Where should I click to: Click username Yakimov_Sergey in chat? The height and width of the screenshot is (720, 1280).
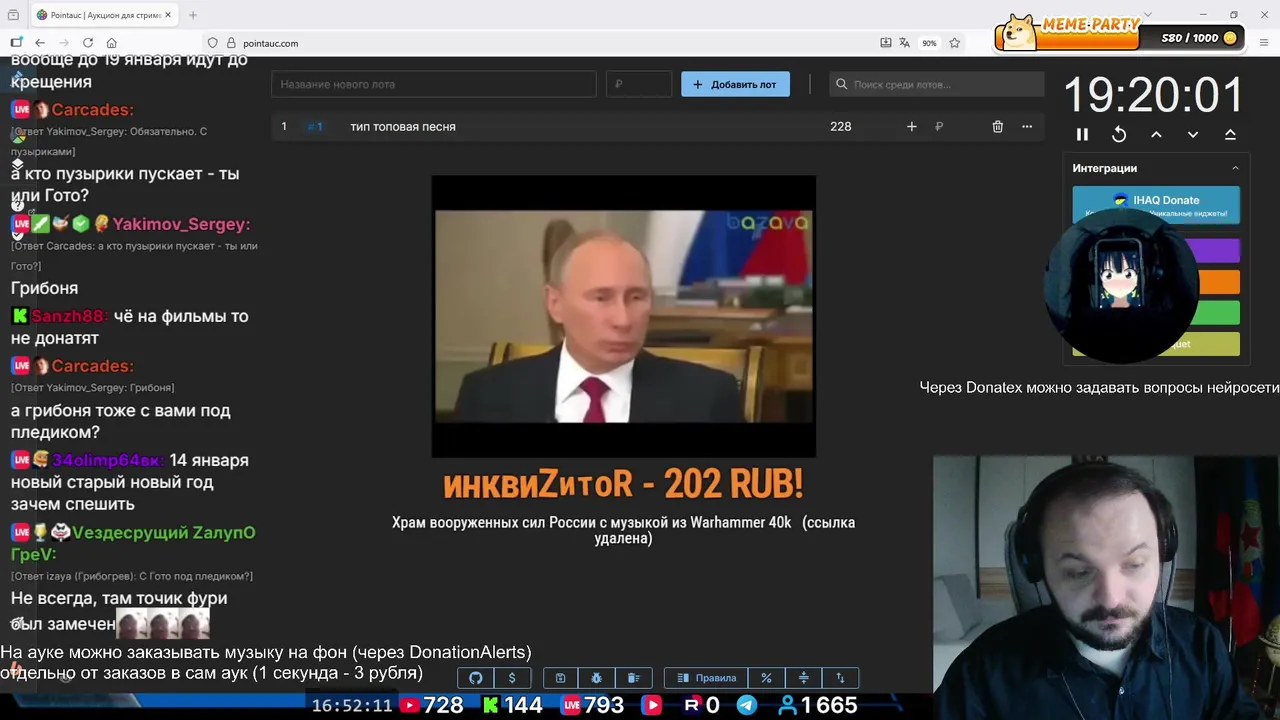tap(181, 224)
